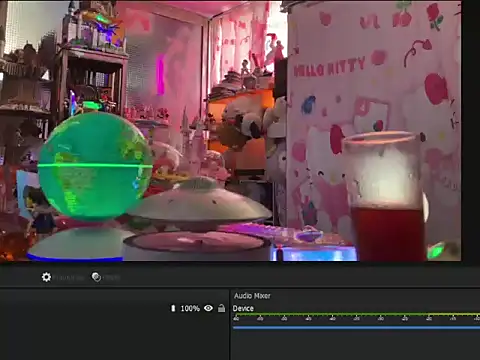
Task: Toggle the source visibility eye icon
Action: click(x=208, y=308)
